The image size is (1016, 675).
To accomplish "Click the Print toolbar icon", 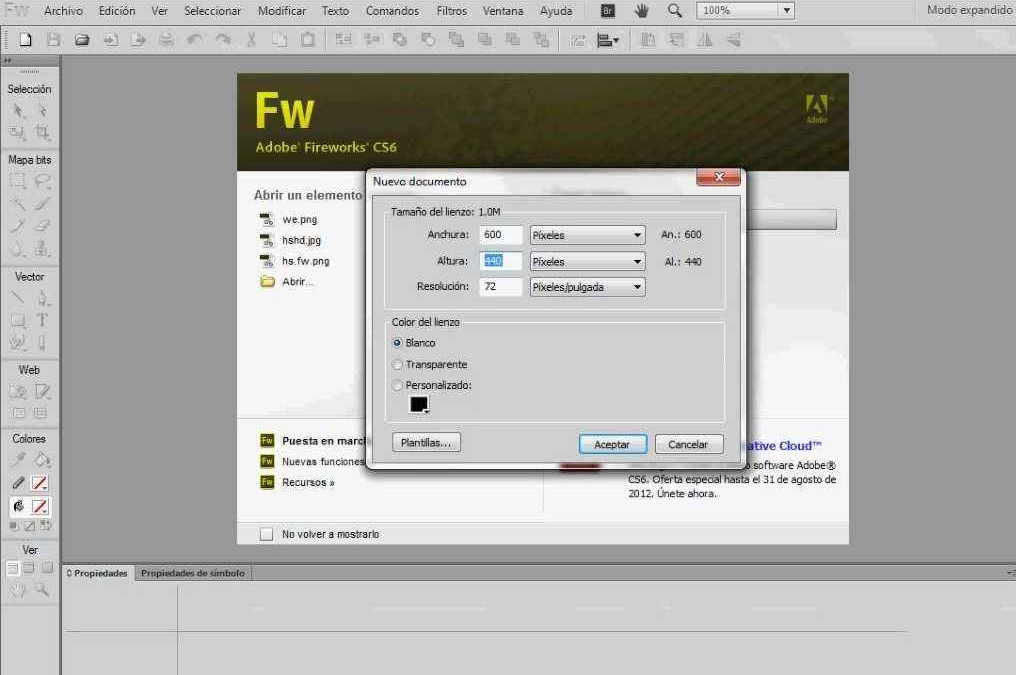I will 166,40.
